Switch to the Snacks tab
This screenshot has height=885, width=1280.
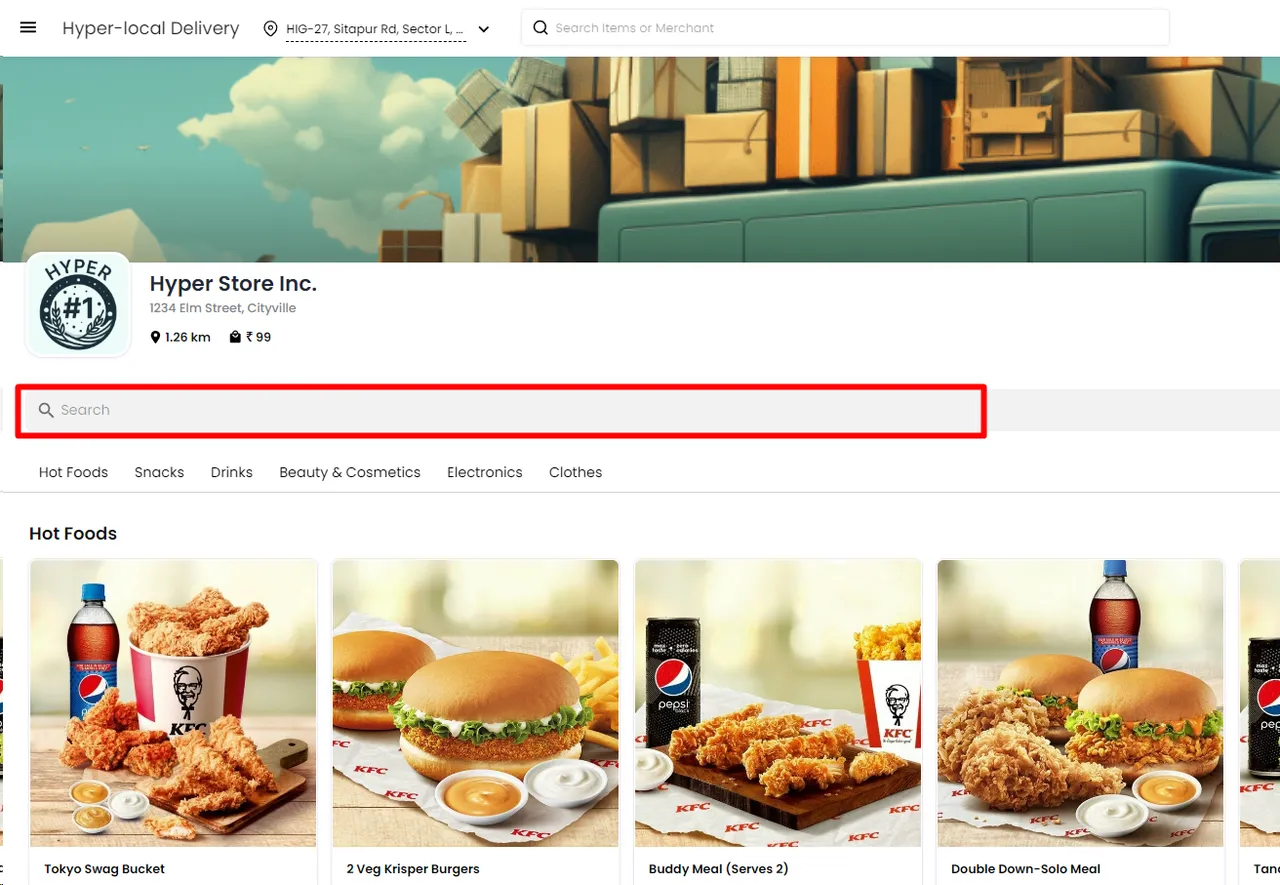pyautogui.click(x=159, y=472)
